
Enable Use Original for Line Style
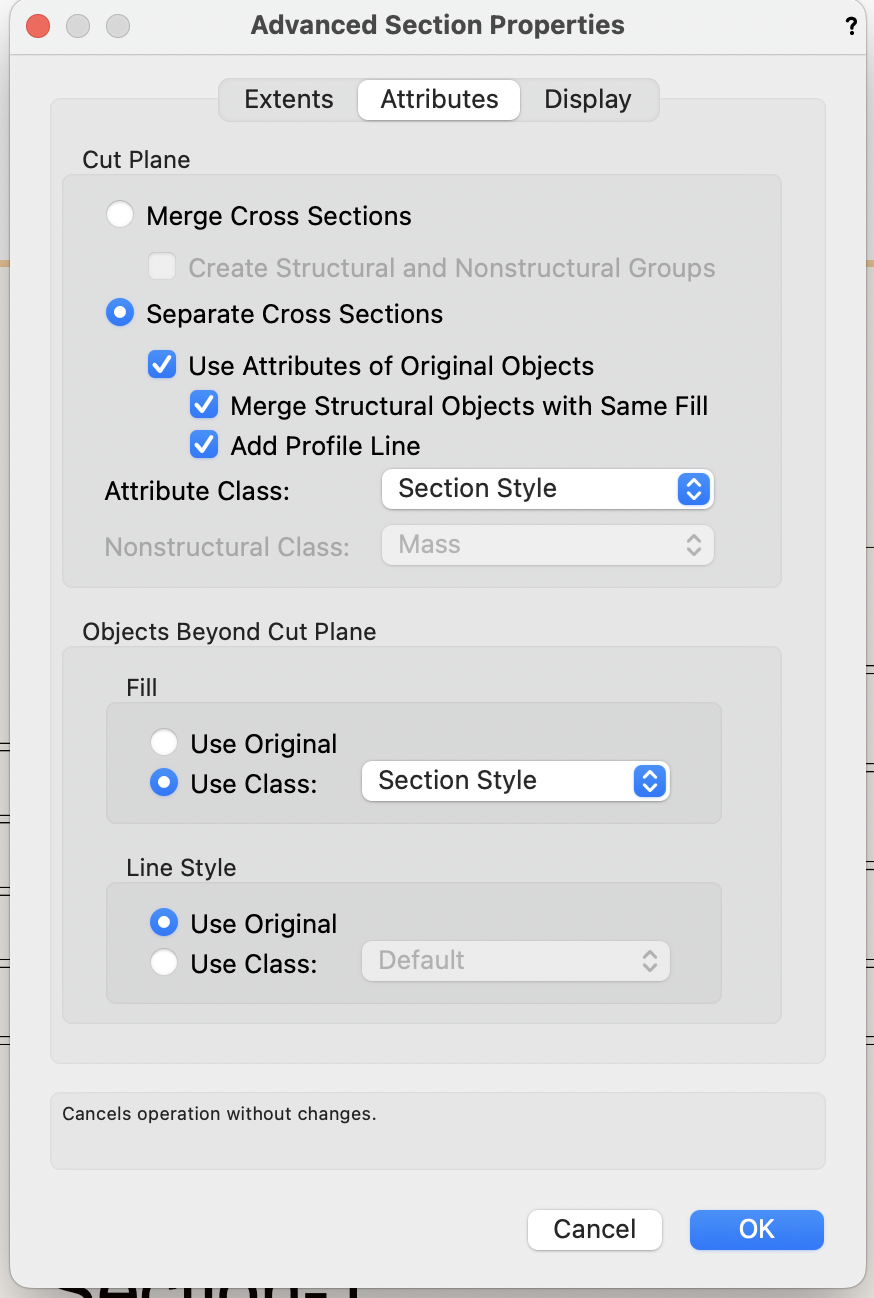[164, 922]
